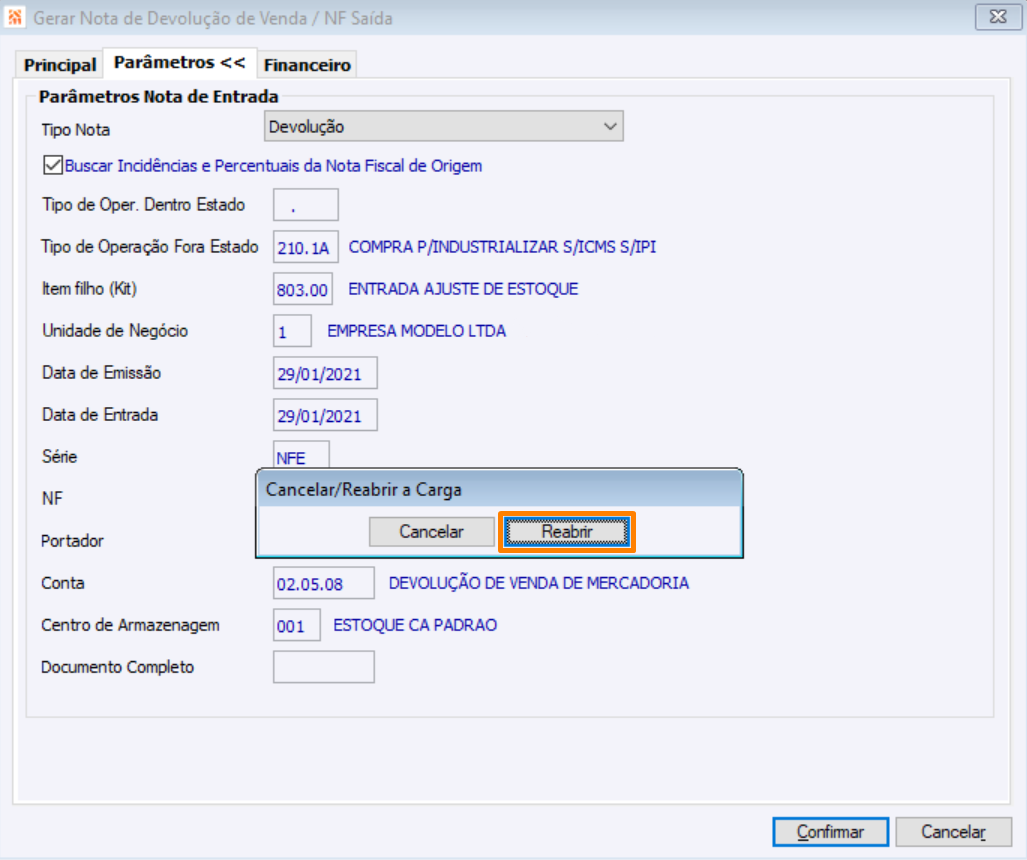Select the Parâmetros tab
This screenshot has width=1027, height=860.
pos(179,62)
